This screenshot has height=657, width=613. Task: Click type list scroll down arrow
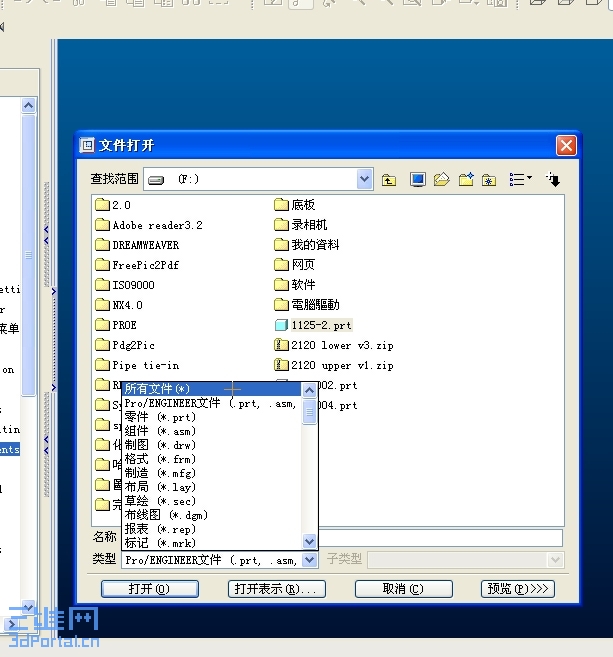click(309, 541)
